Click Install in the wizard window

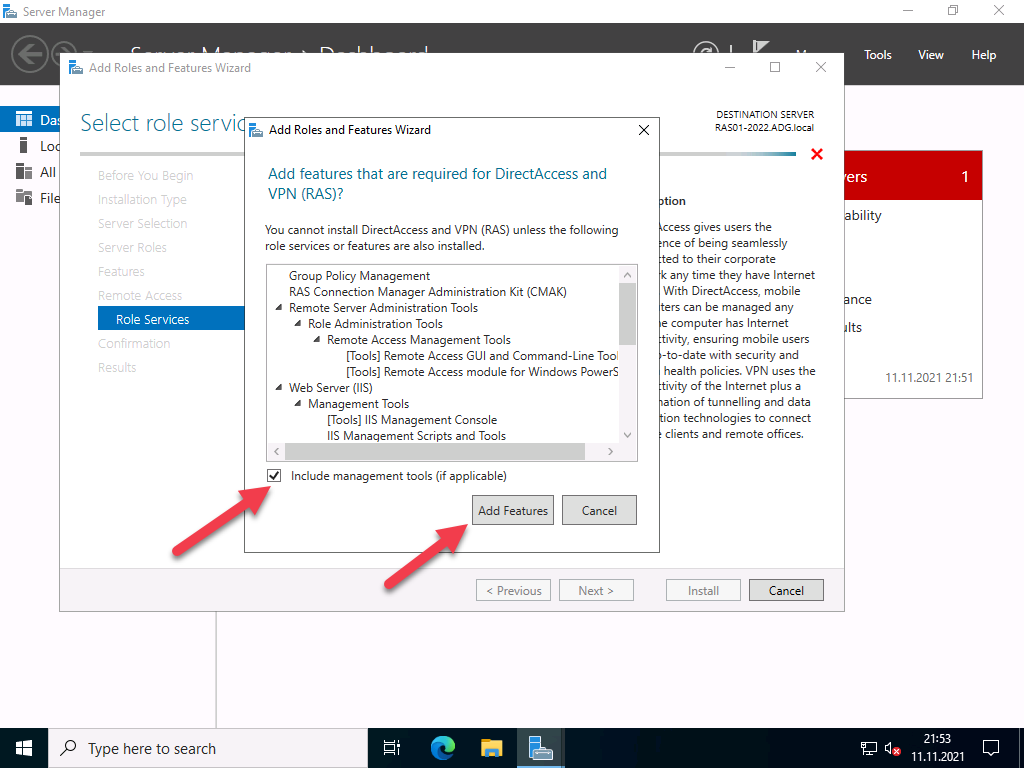tap(703, 590)
